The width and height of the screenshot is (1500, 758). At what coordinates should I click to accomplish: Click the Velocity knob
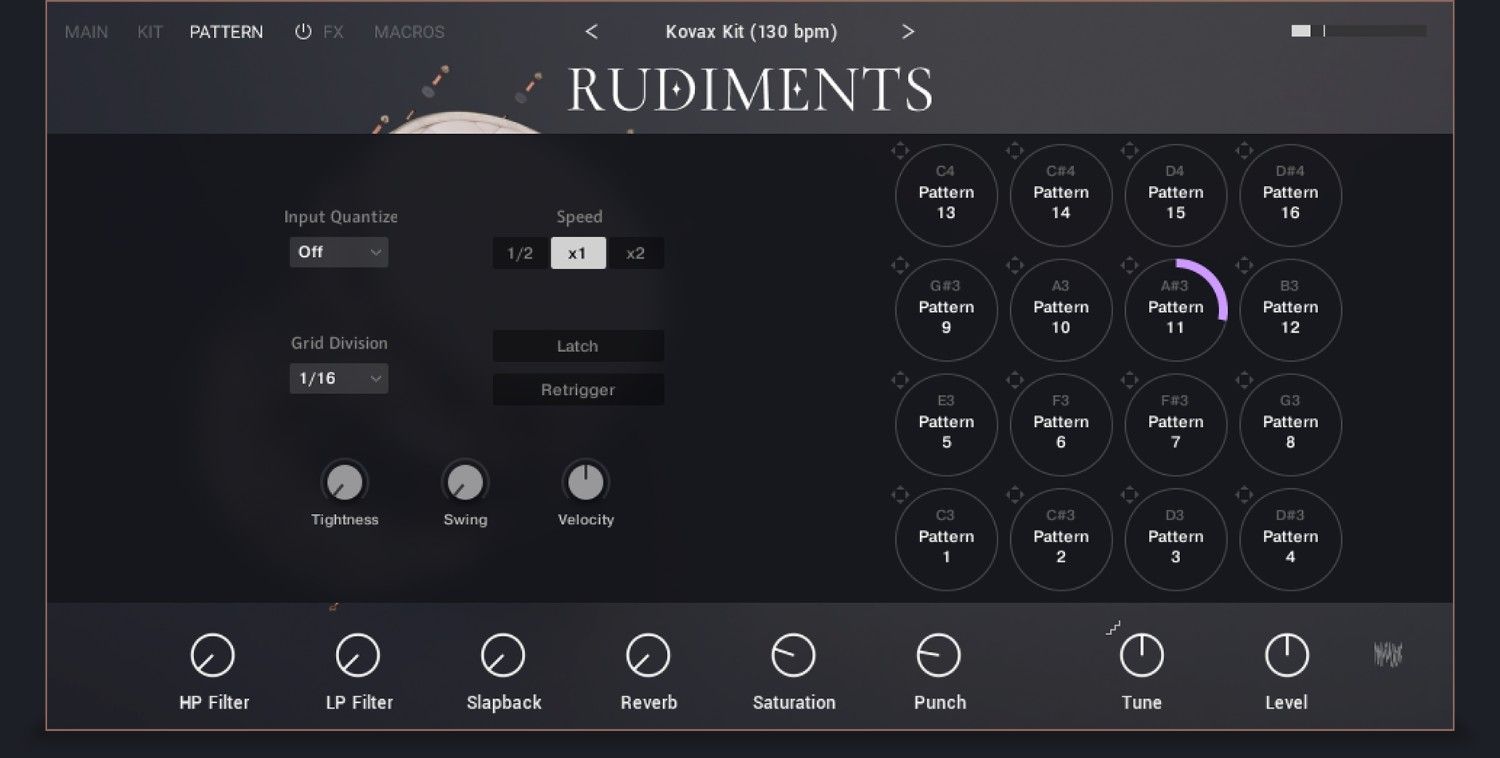(x=585, y=481)
